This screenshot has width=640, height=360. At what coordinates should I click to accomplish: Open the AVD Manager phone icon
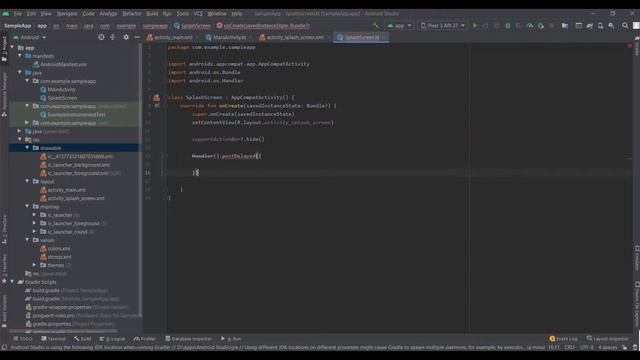pyautogui.click(x=600, y=26)
